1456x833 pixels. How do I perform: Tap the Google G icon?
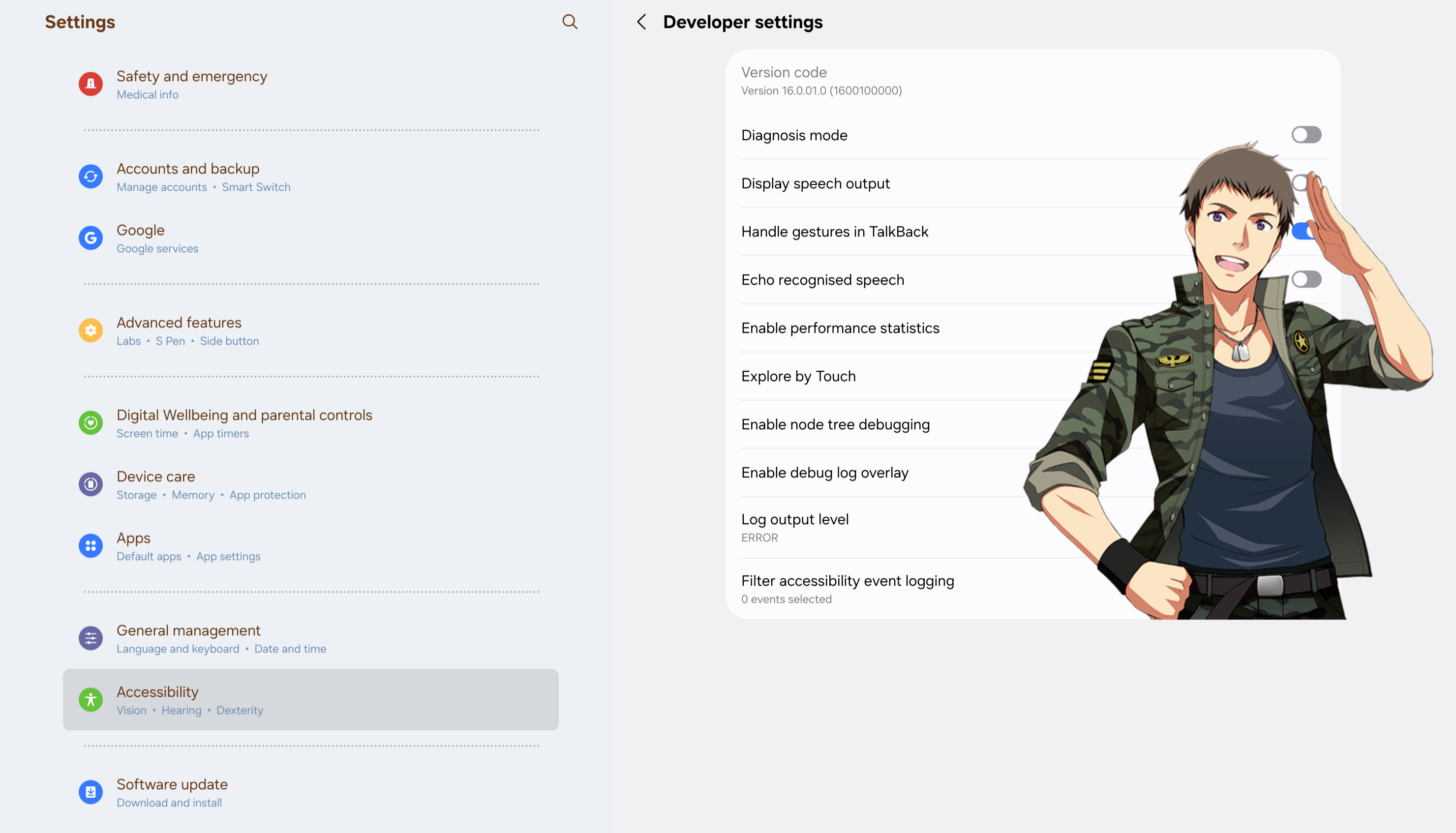click(x=91, y=238)
